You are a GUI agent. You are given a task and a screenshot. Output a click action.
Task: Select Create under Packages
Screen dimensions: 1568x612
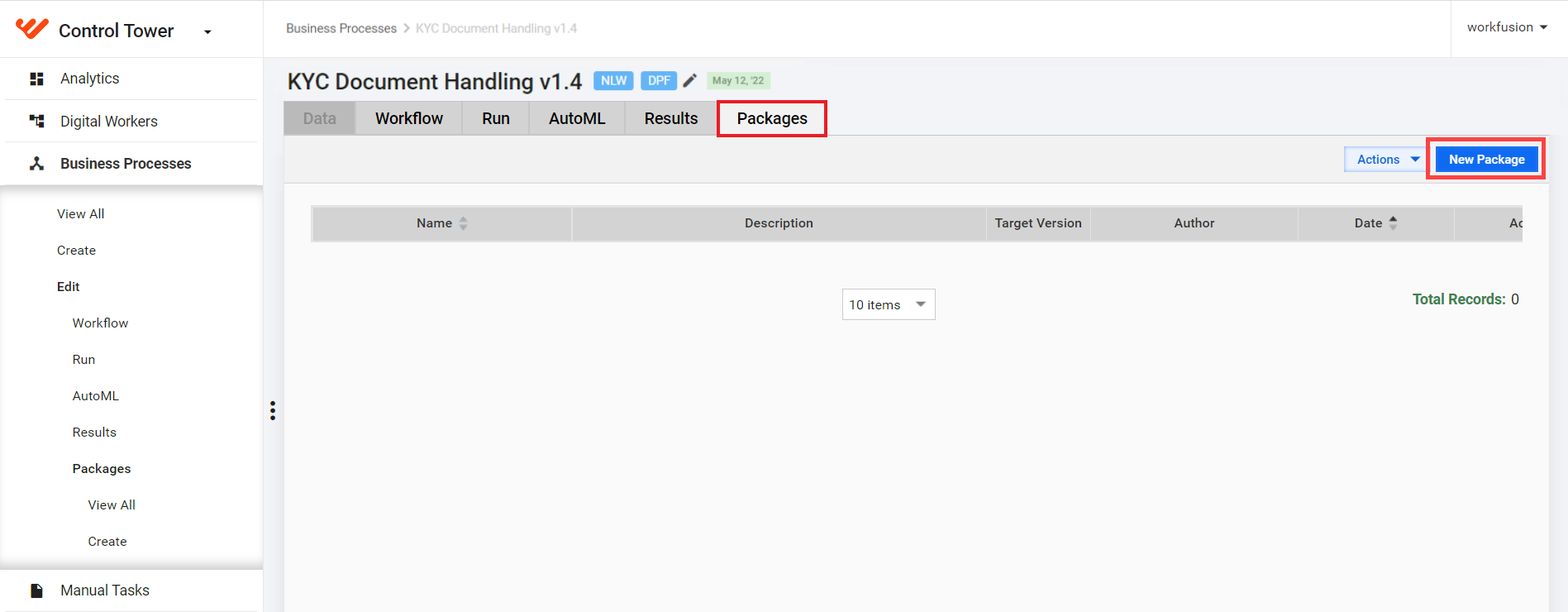point(107,541)
